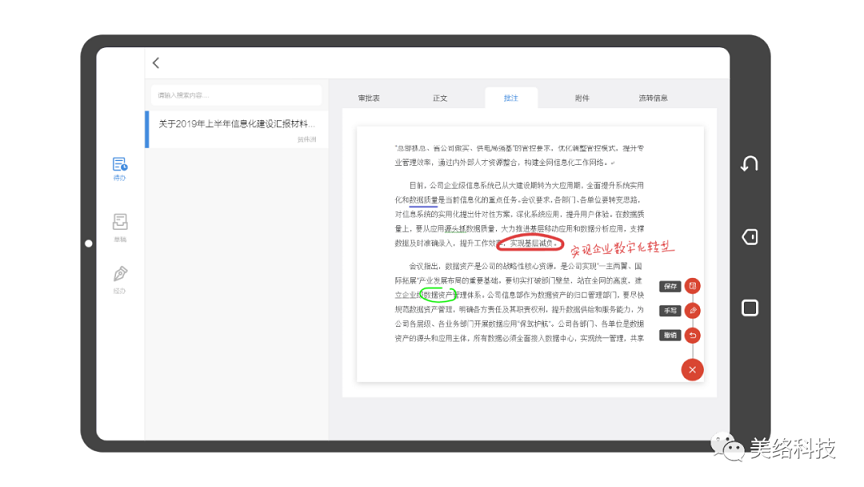The image size is (864, 487).
Task: Click the red save (保存) floating icon
Action: [693, 286]
